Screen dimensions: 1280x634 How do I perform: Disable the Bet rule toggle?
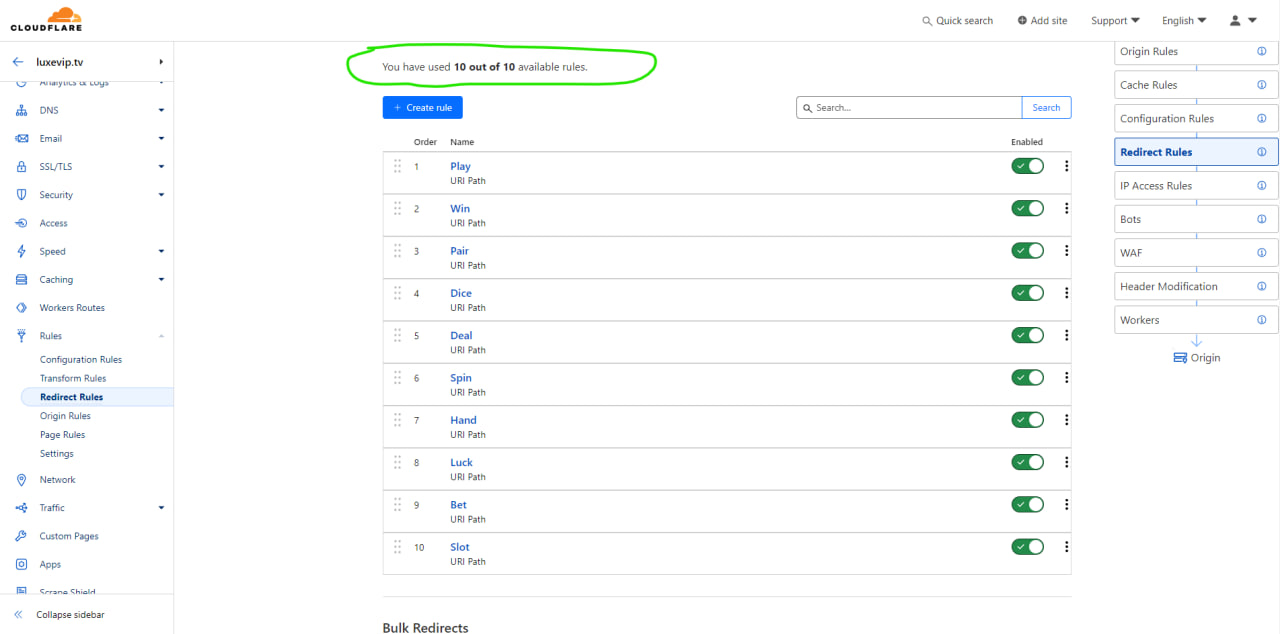click(1027, 504)
